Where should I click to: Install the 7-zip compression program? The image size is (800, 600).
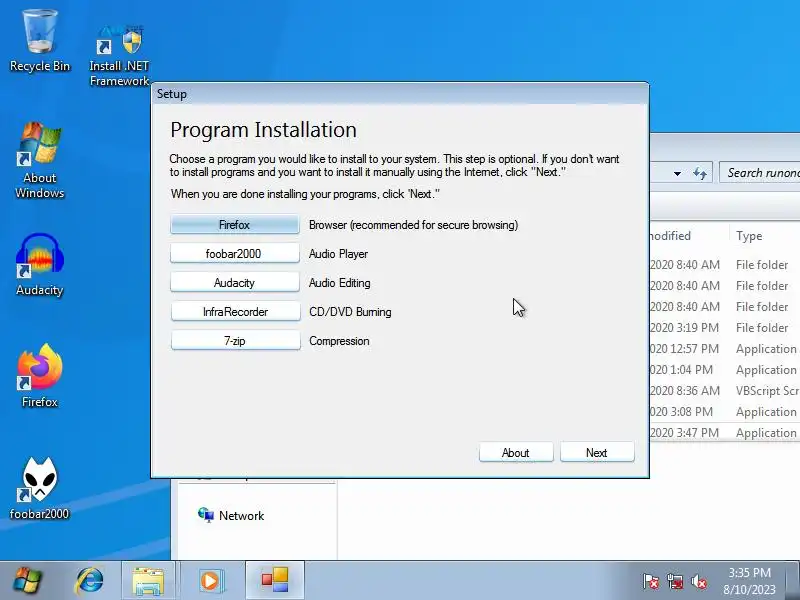(x=236, y=341)
